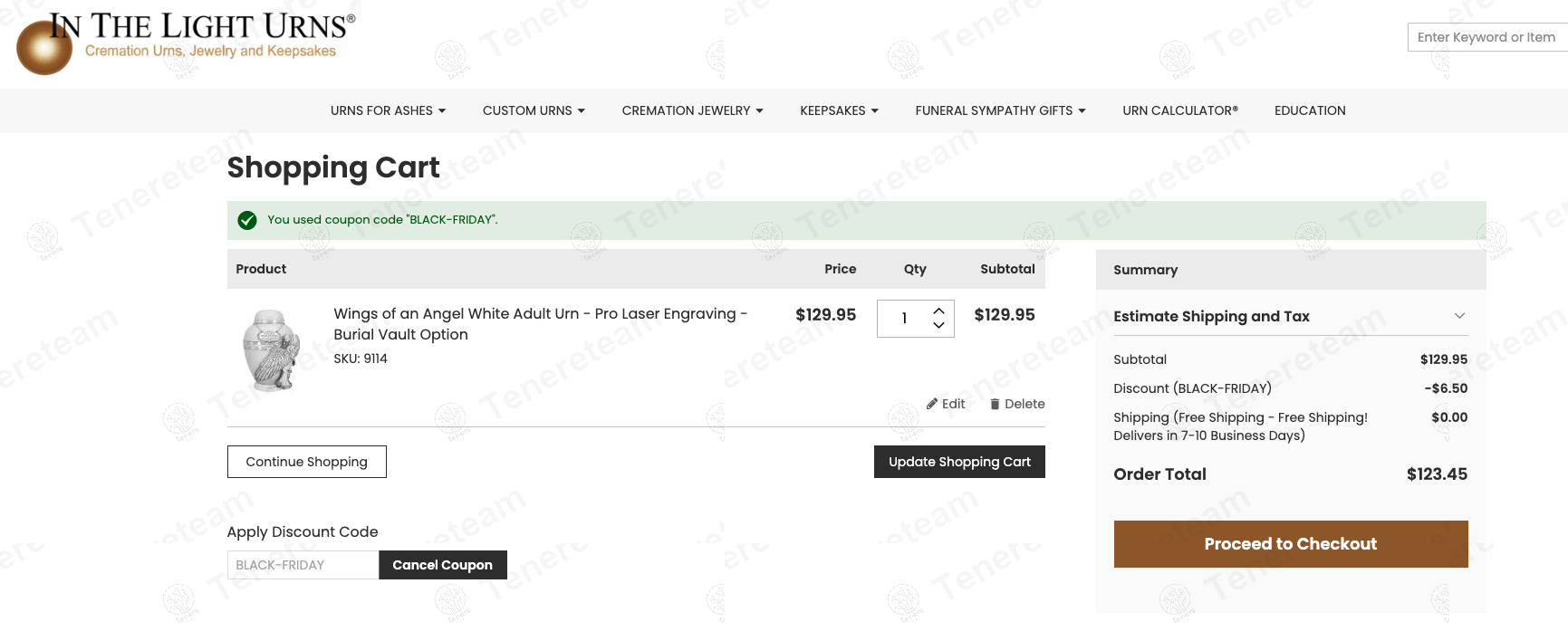
Task: Increase quantity with the up arrow
Action: pyautogui.click(x=938, y=311)
